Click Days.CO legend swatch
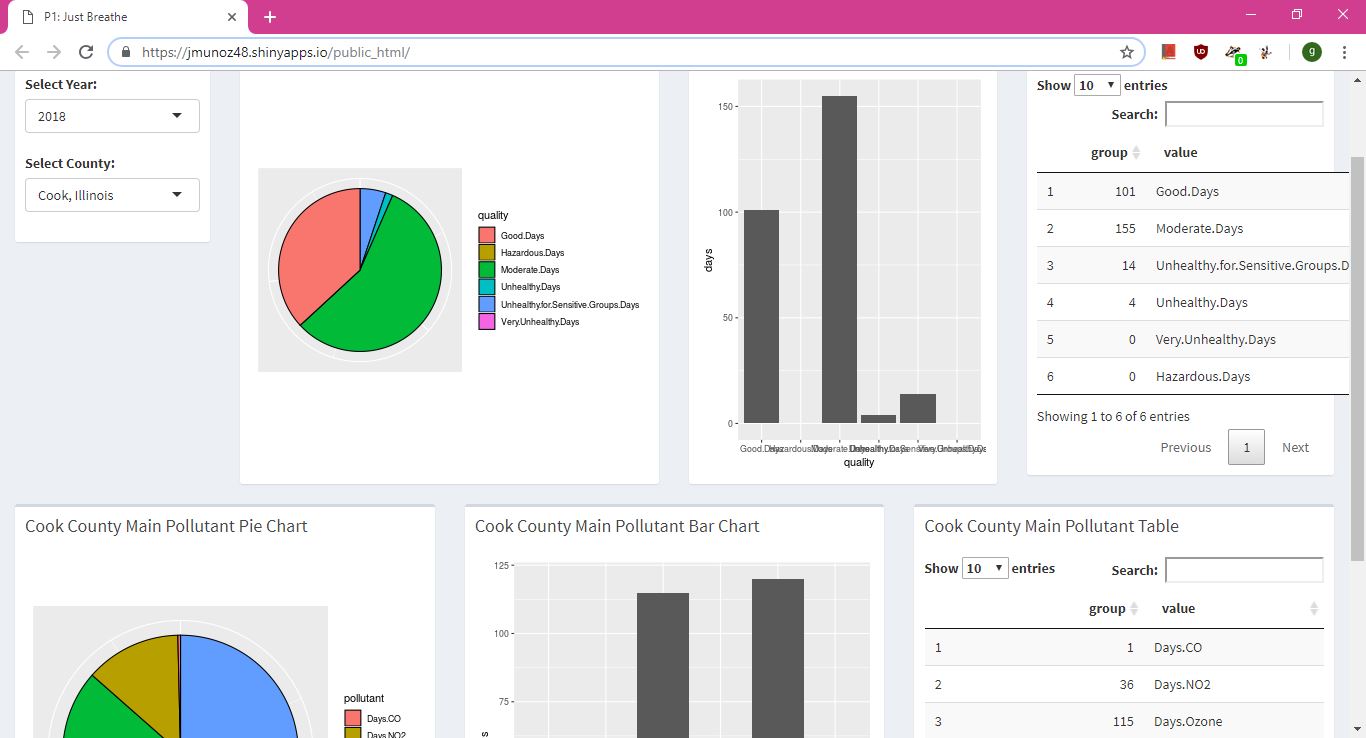The height and width of the screenshot is (738, 1366). (x=353, y=718)
